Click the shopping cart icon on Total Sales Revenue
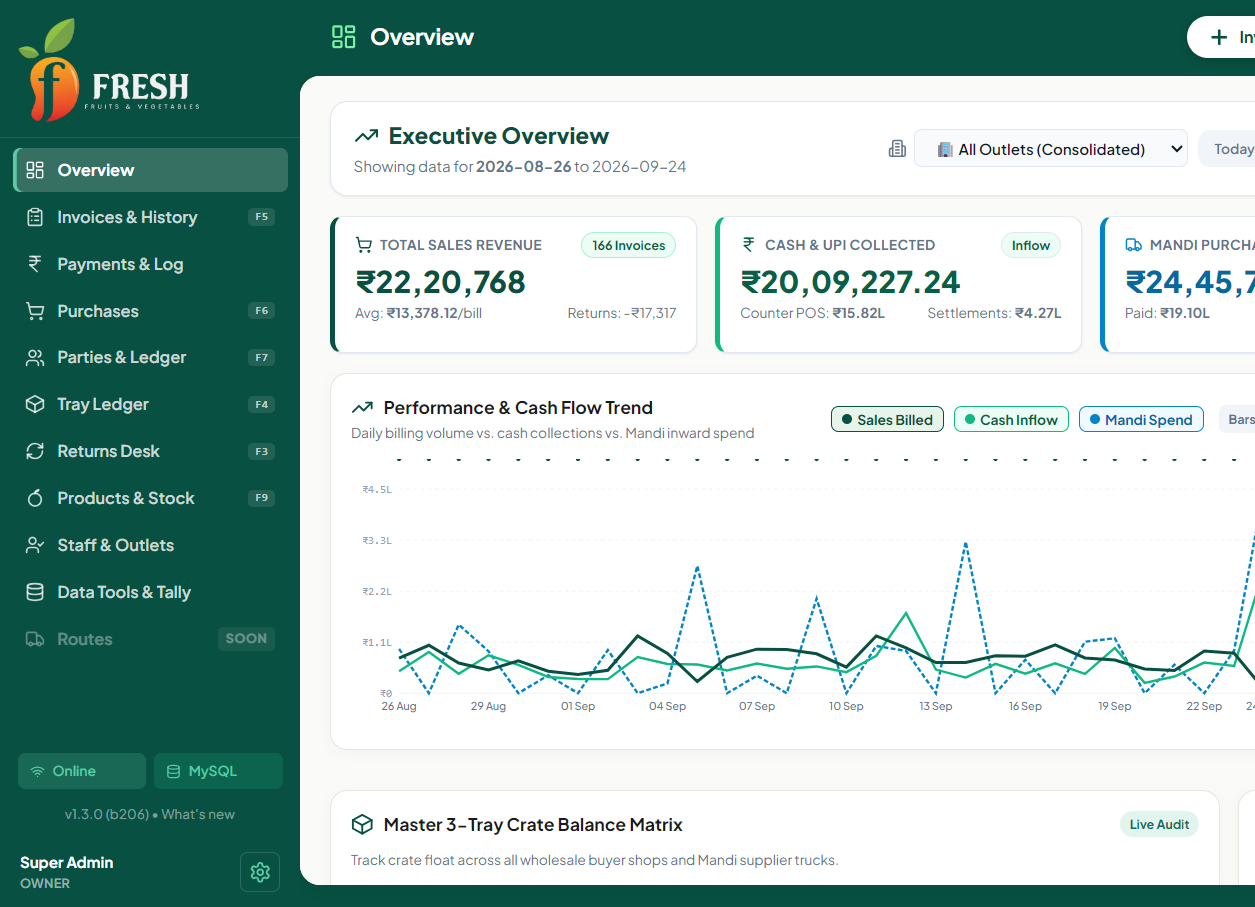Image resolution: width=1255 pixels, height=907 pixels. pyautogui.click(x=364, y=245)
